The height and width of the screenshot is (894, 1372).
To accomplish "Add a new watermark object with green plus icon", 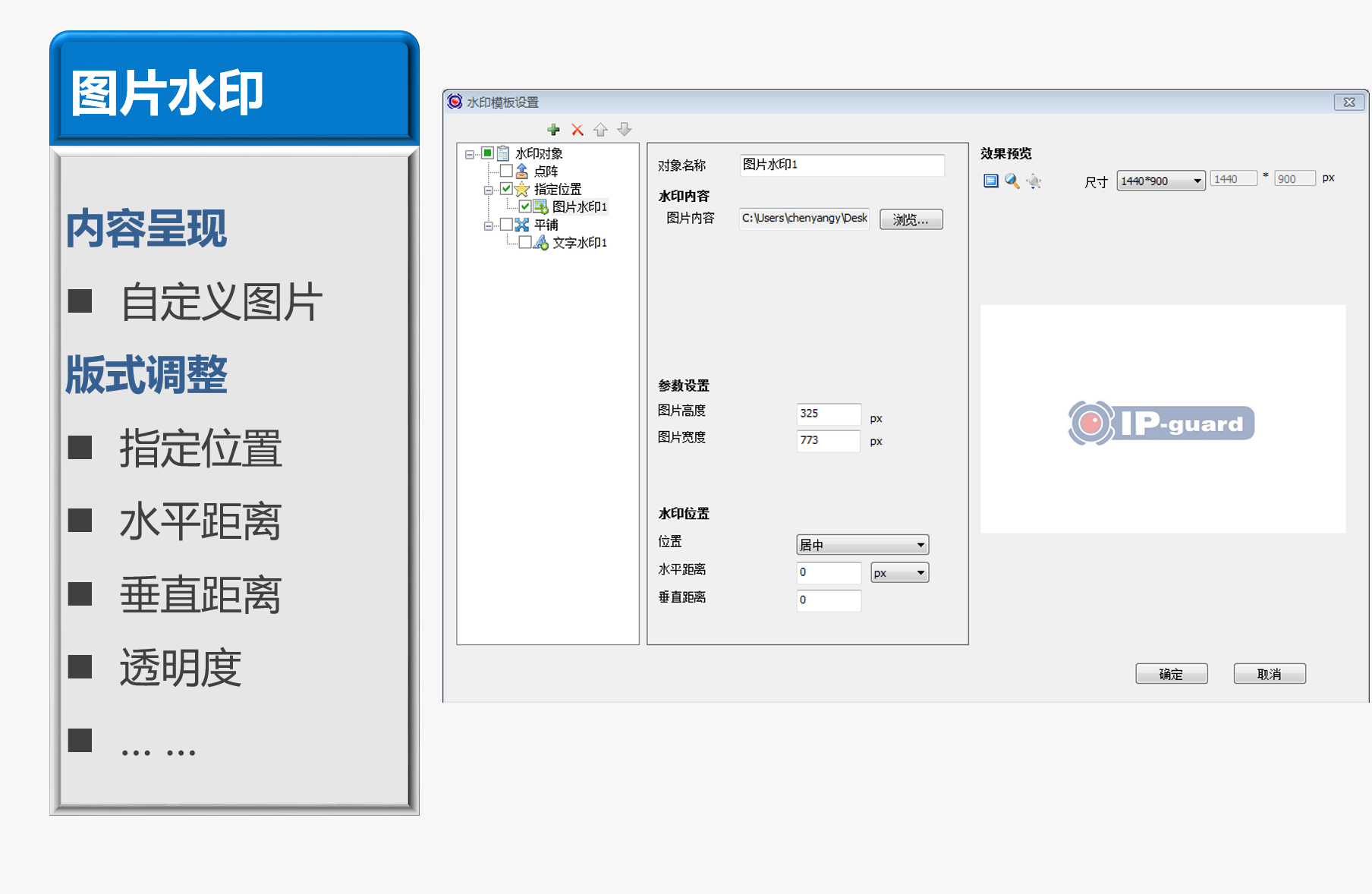I will pos(554,129).
